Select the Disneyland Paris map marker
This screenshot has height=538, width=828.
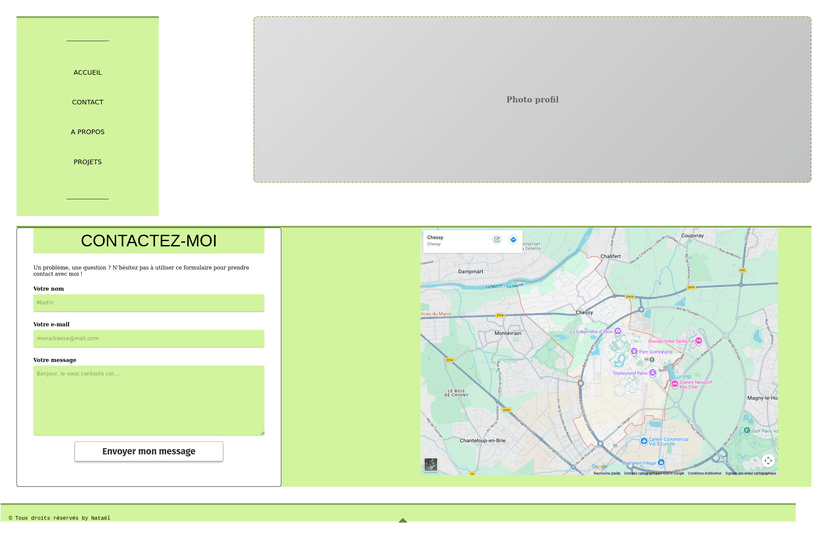pos(653,373)
